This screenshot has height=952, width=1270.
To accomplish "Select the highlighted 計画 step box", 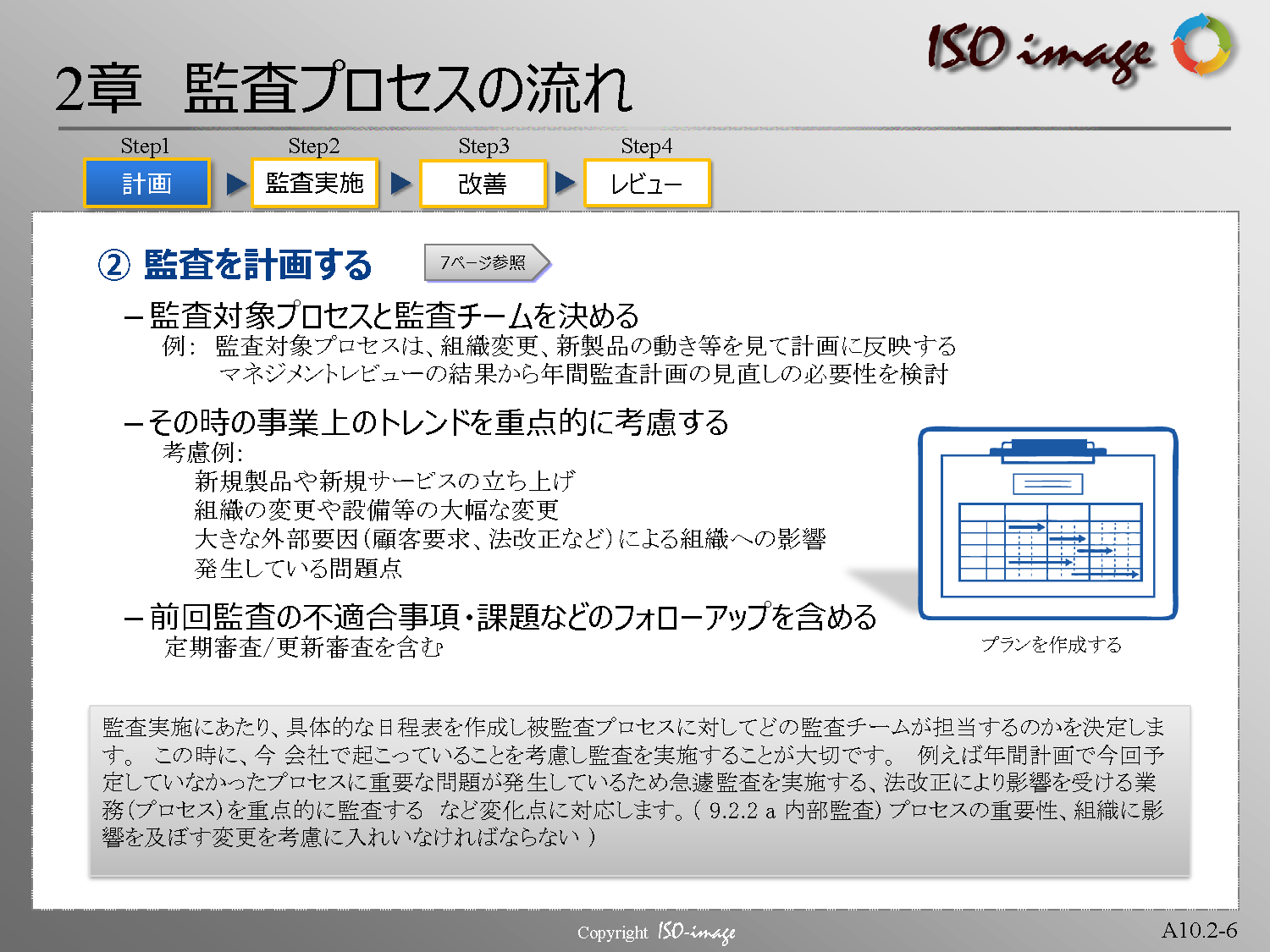I will 146,184.
